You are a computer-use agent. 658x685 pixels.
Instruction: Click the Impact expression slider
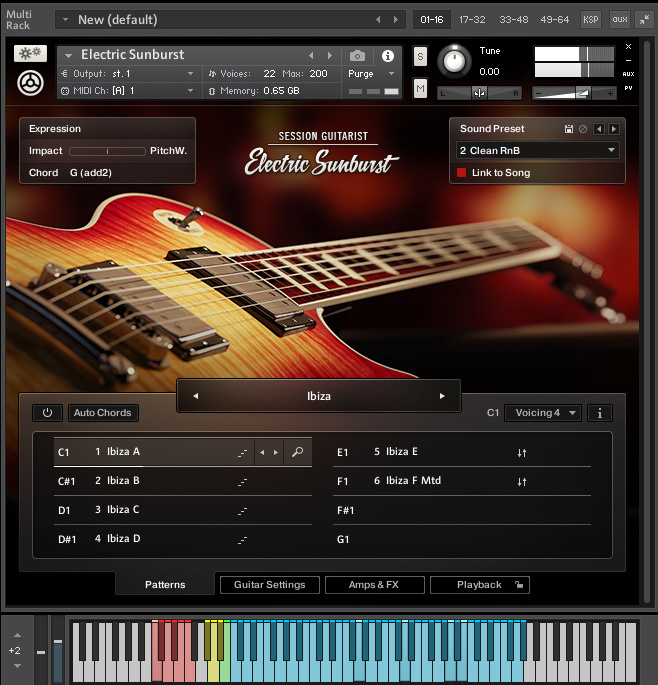pos(107,151)
